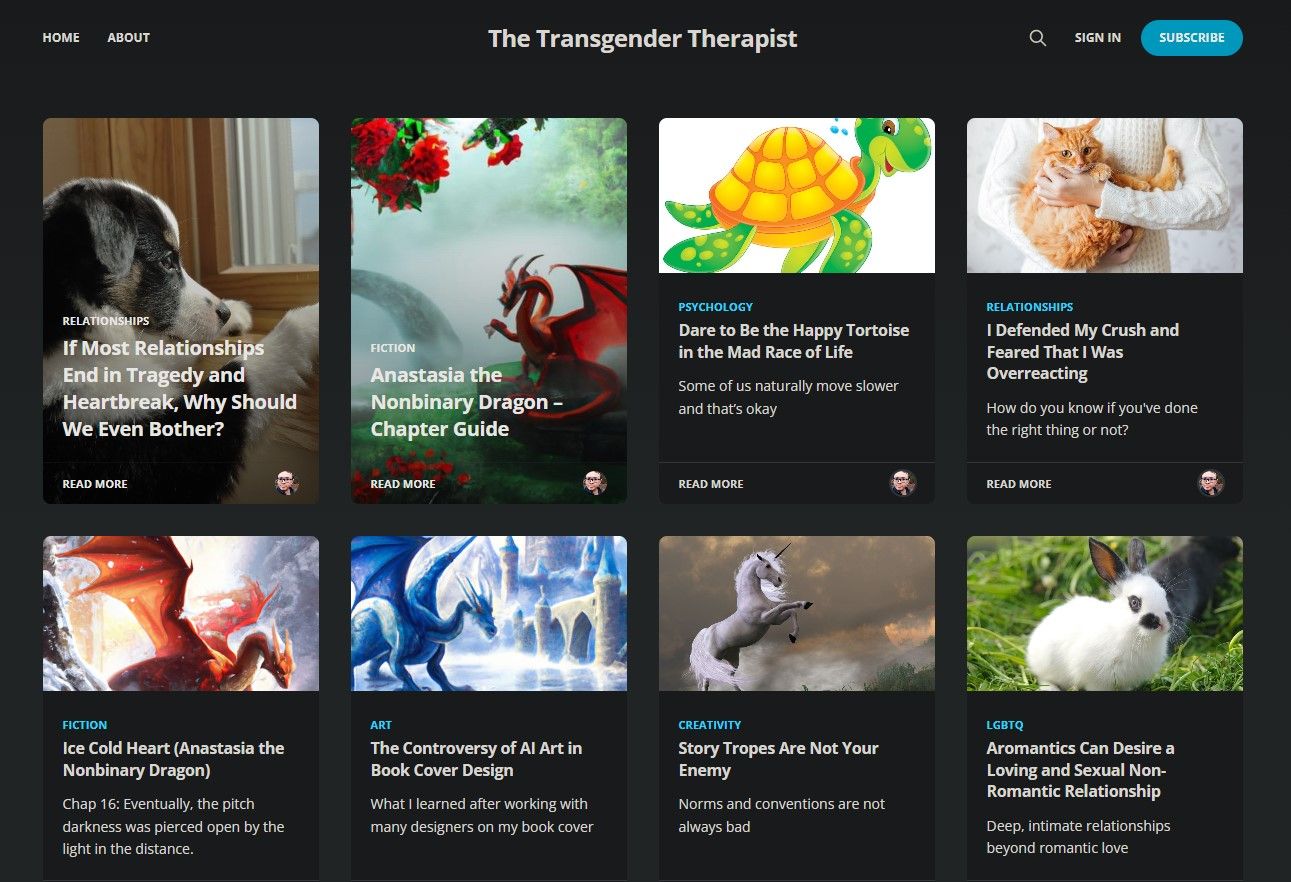Screen dimensions: 1291x882
Task: Select the Psychology category tag
Action: (716, 307)
